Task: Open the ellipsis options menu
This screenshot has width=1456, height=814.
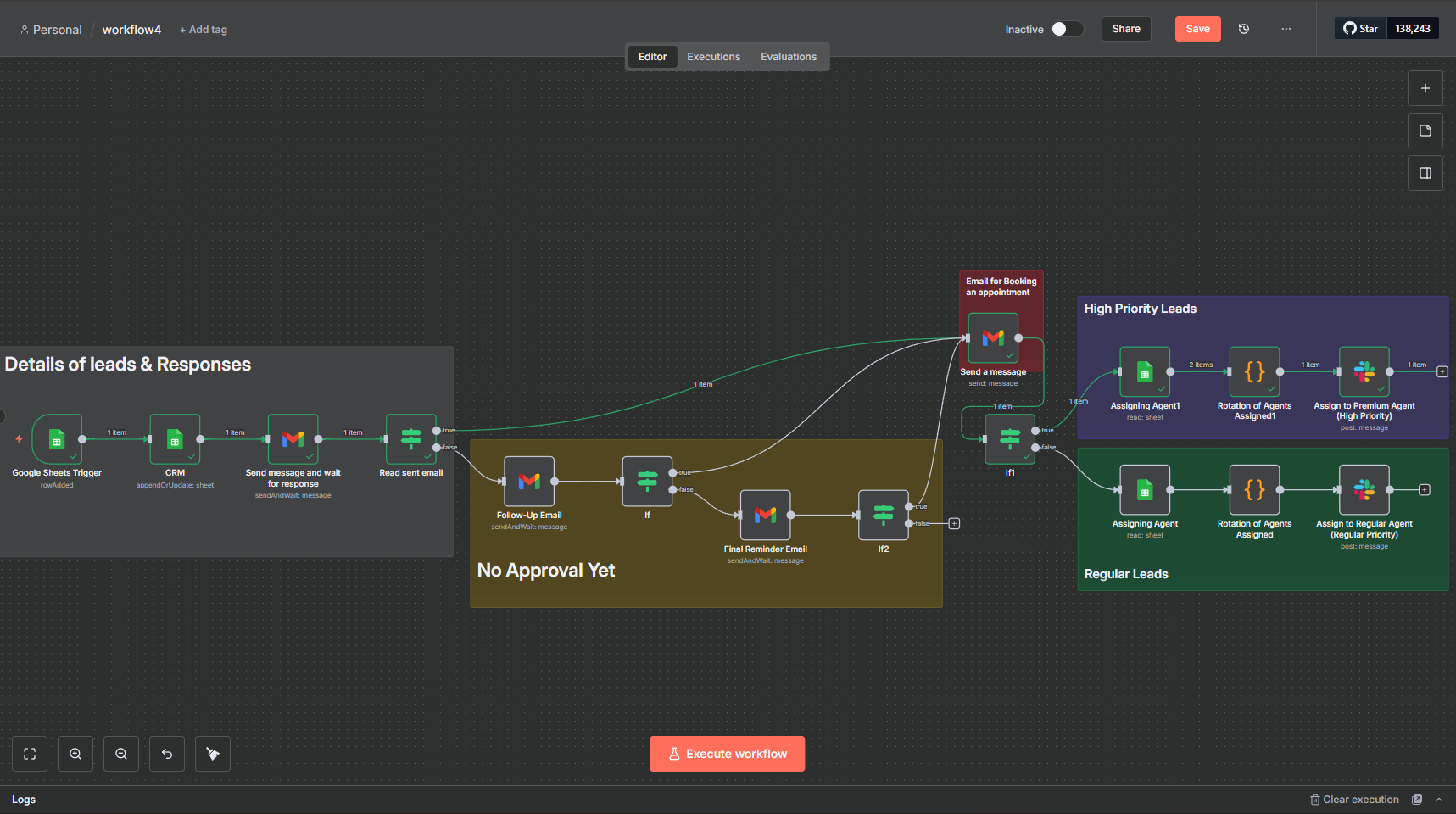Action: tap(1286, 29)
